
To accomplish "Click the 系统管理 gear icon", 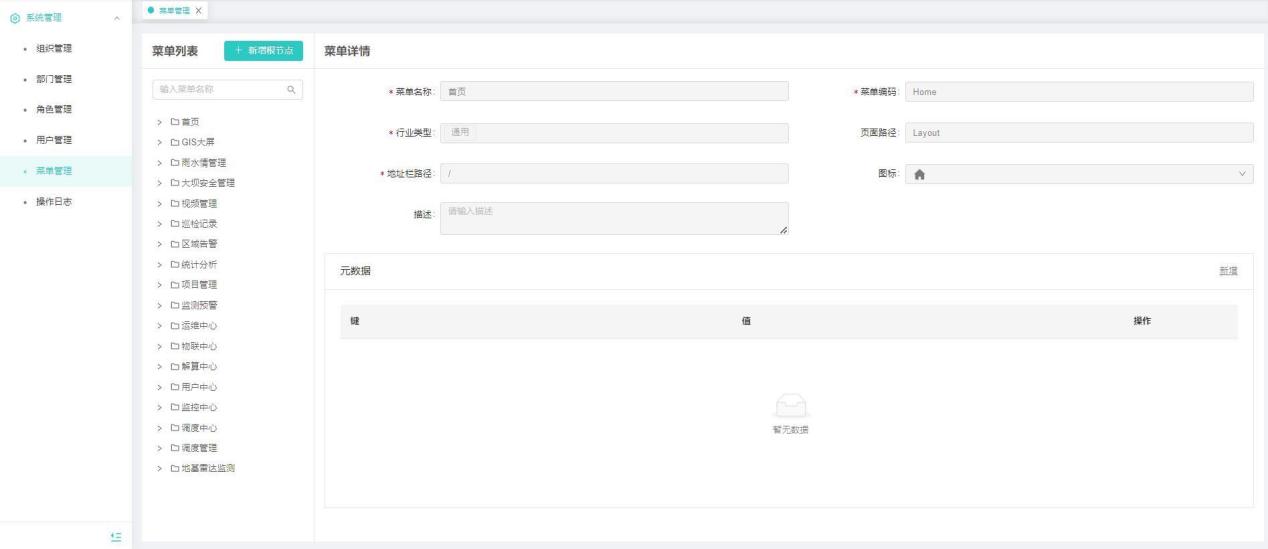I will coord(11,18).
